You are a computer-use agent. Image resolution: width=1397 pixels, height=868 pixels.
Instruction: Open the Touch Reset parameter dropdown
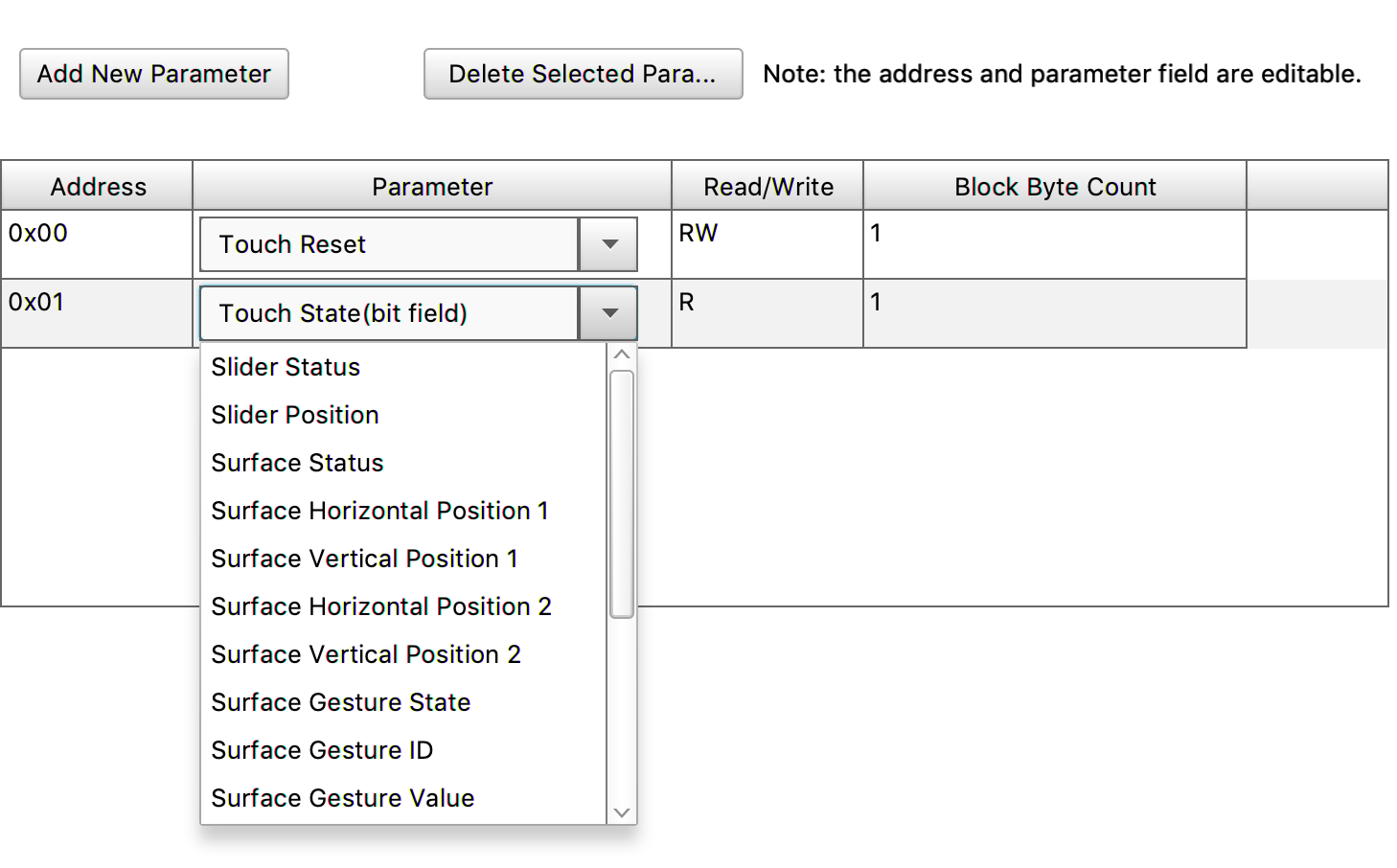(607, 244)
